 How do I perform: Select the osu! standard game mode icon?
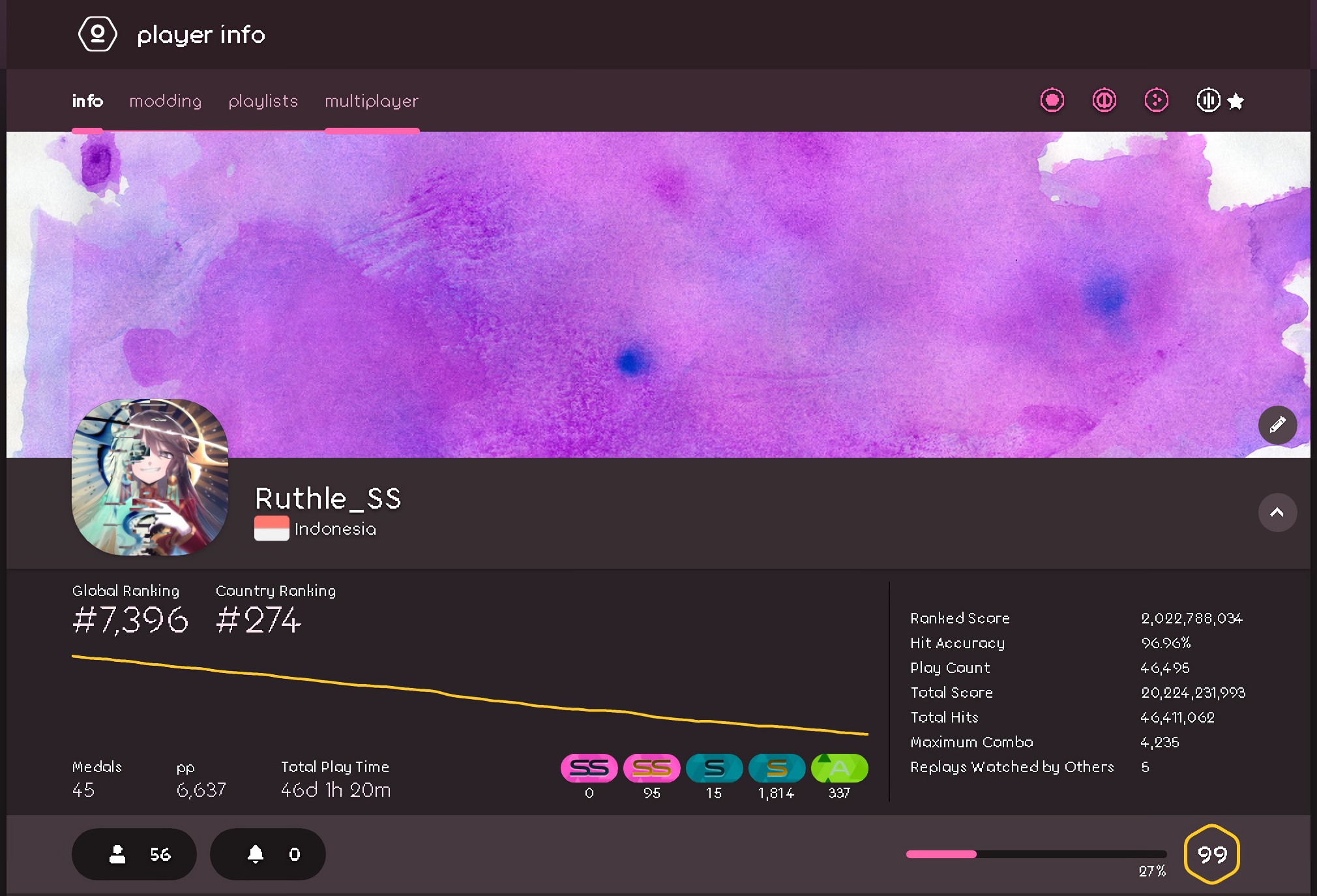coord(1052,100)
